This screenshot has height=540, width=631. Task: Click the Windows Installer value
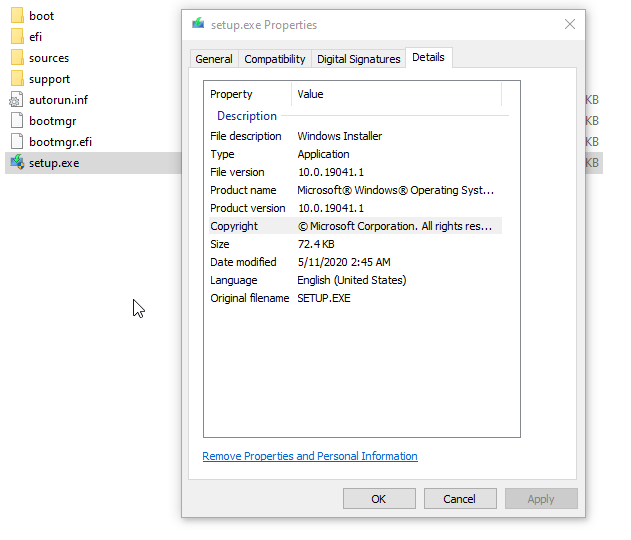tap(340, 136)
